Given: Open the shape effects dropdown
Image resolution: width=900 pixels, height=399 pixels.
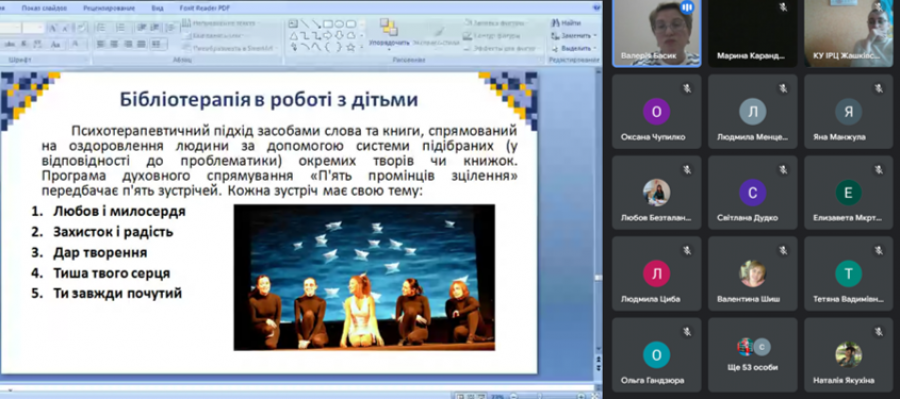Looking at the screenshot, I should [x=500, y=48].
